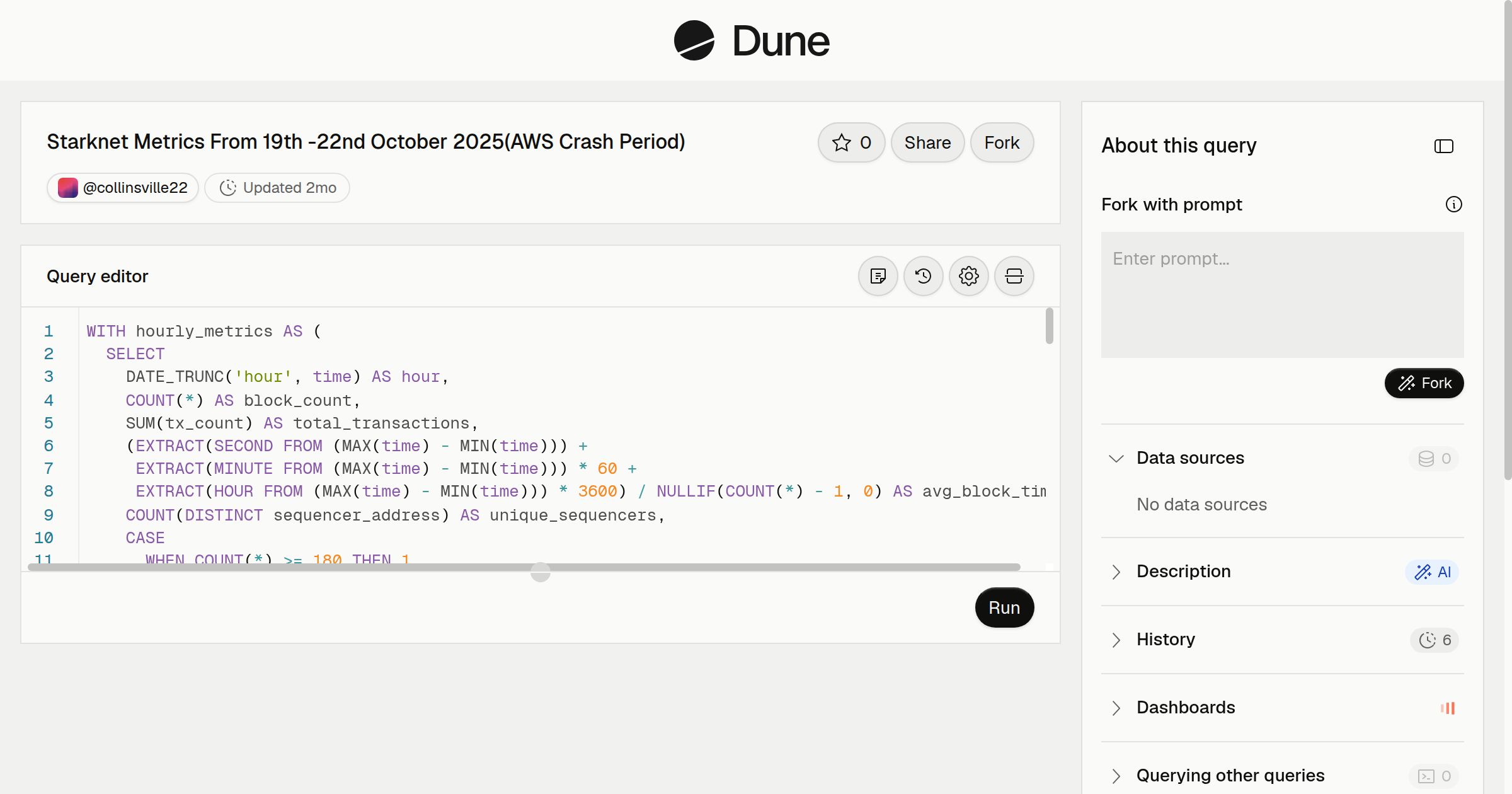This screenshot has width=1512, height=794.
Task: Expand the History section
Action: (x=1116, y=640)
